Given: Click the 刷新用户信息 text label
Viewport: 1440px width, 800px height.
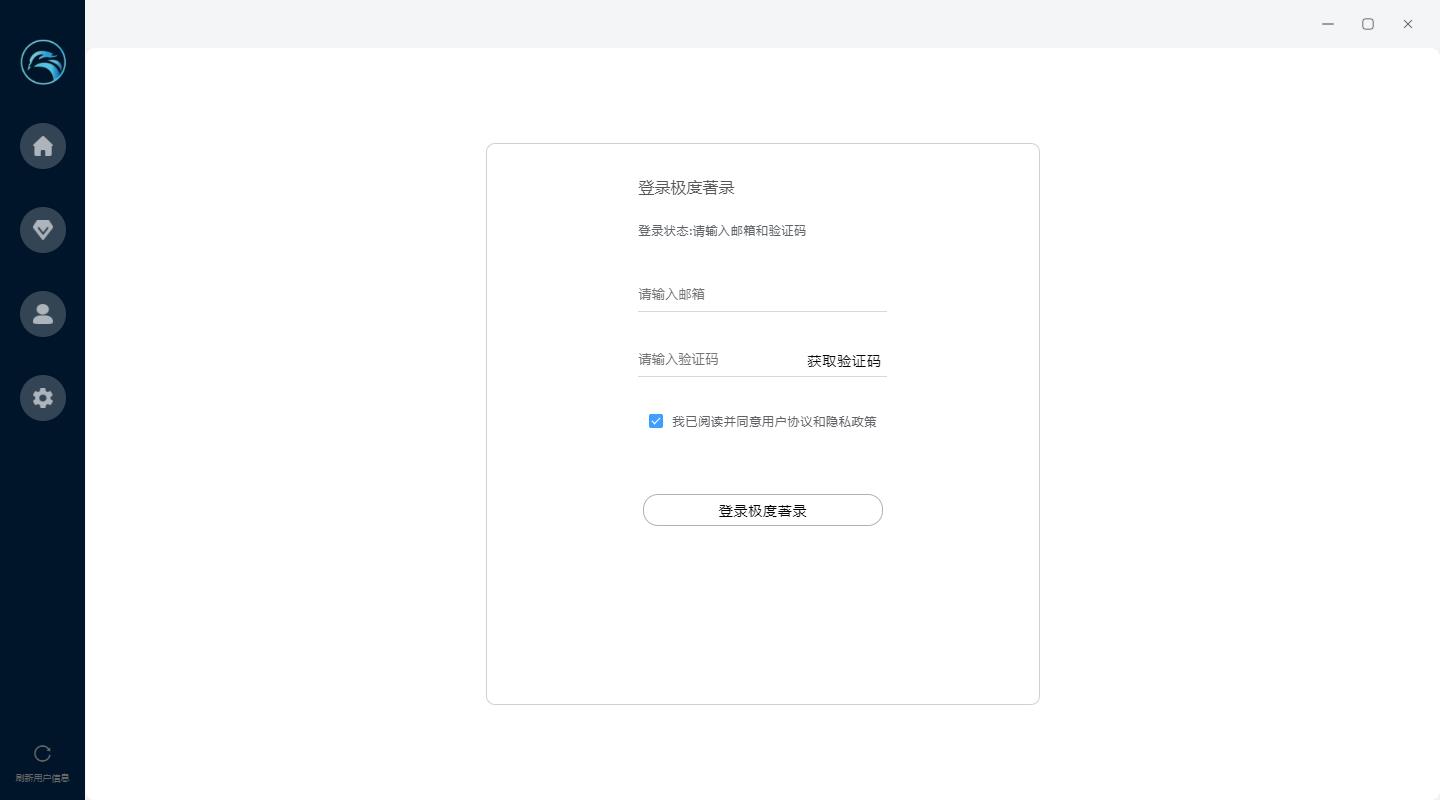Looking at the screenshot, I should tap(43, 777).
